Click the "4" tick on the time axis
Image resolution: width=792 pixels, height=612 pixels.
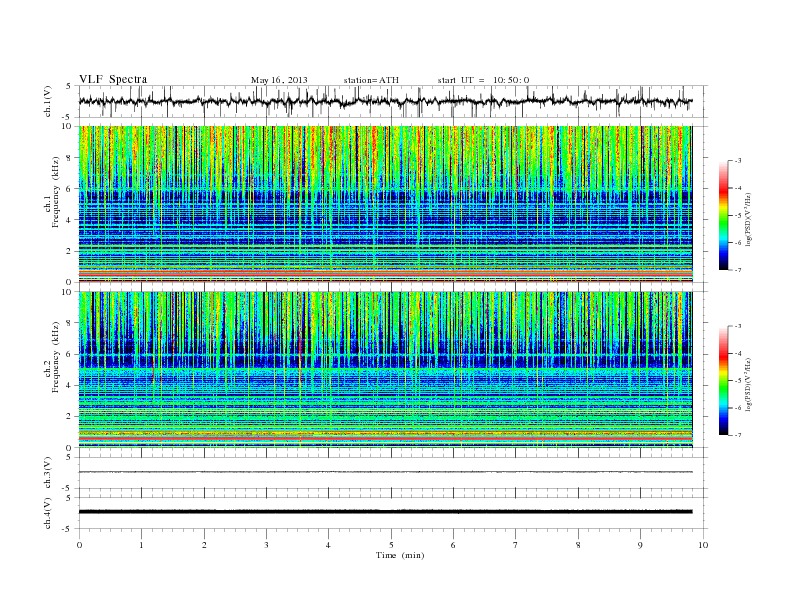(x=328, y=545)
